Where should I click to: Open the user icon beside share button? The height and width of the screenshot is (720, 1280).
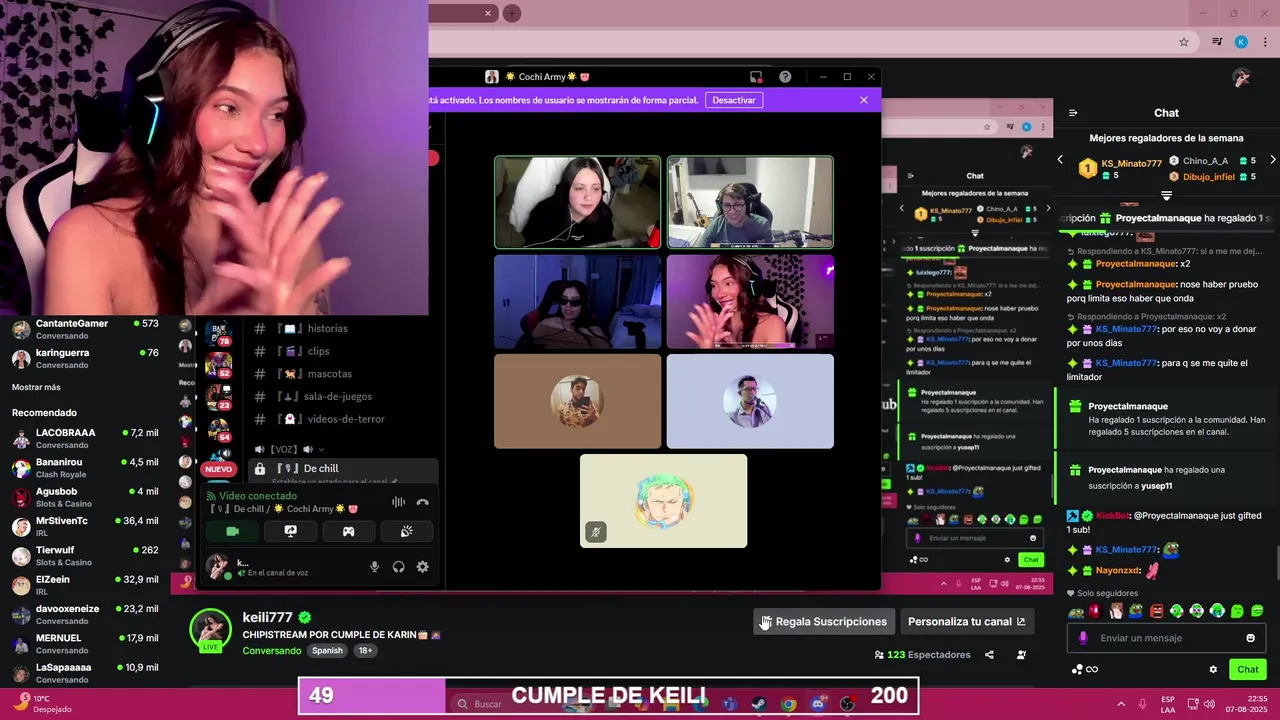(x=1021, y=655)
